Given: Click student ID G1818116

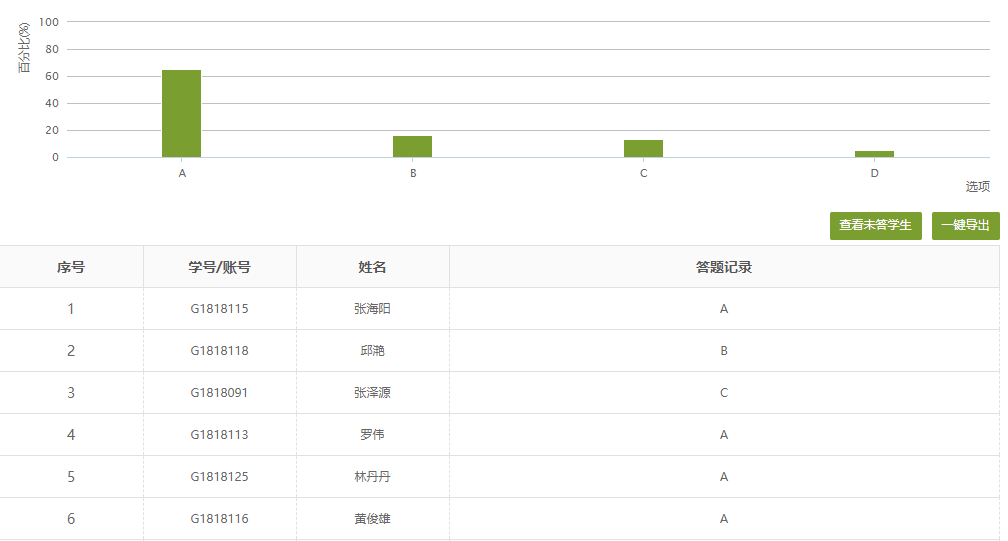Looking at the screenshot, I should pos(219,519).
